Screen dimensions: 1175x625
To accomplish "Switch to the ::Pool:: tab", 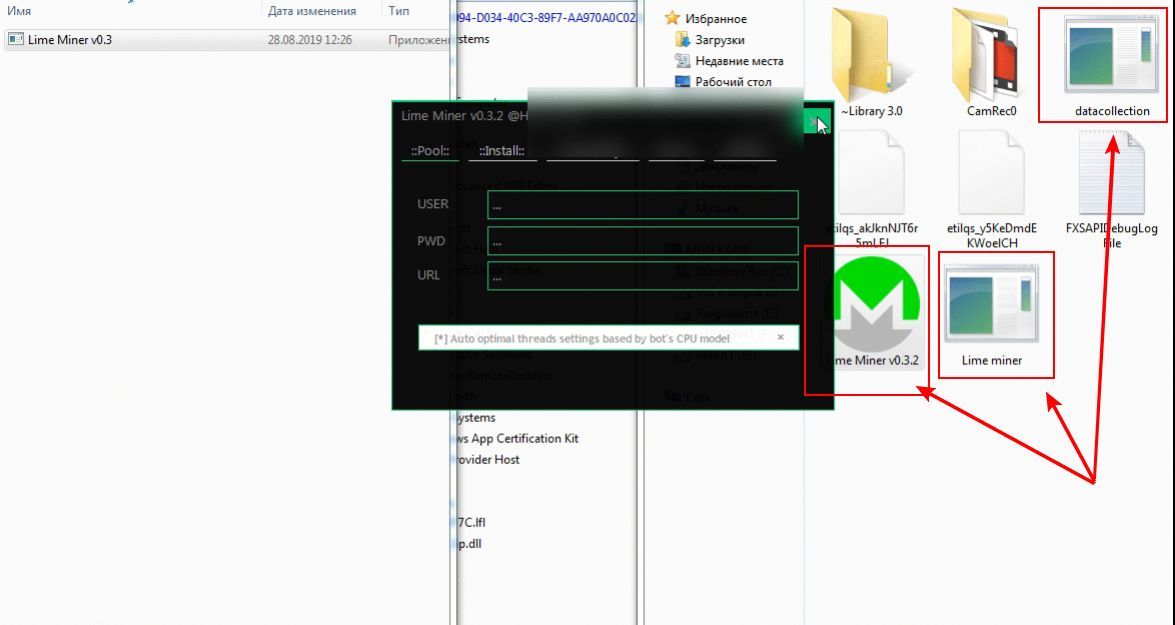I will click(x=429, y=151).
